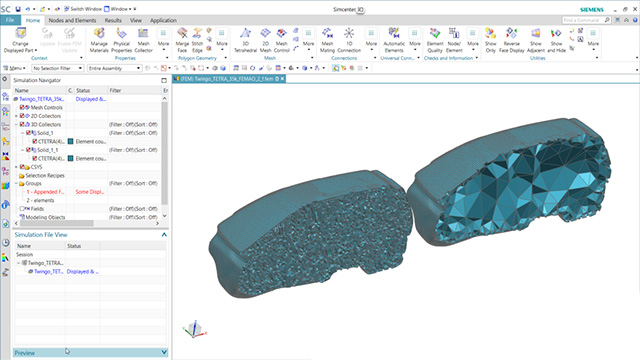Open the Show and Hide tool

(x=556, y=40)
